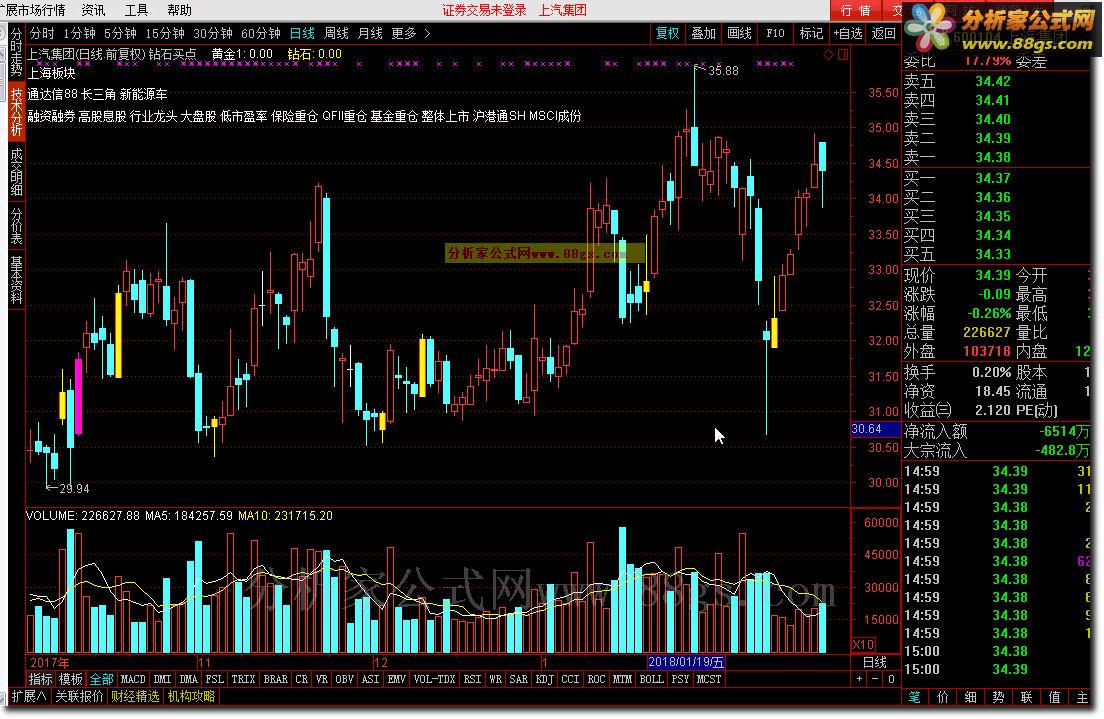Click the 证券交易未登录 login link
Viewport: 1104px width, 719px height.
[484, 10]
